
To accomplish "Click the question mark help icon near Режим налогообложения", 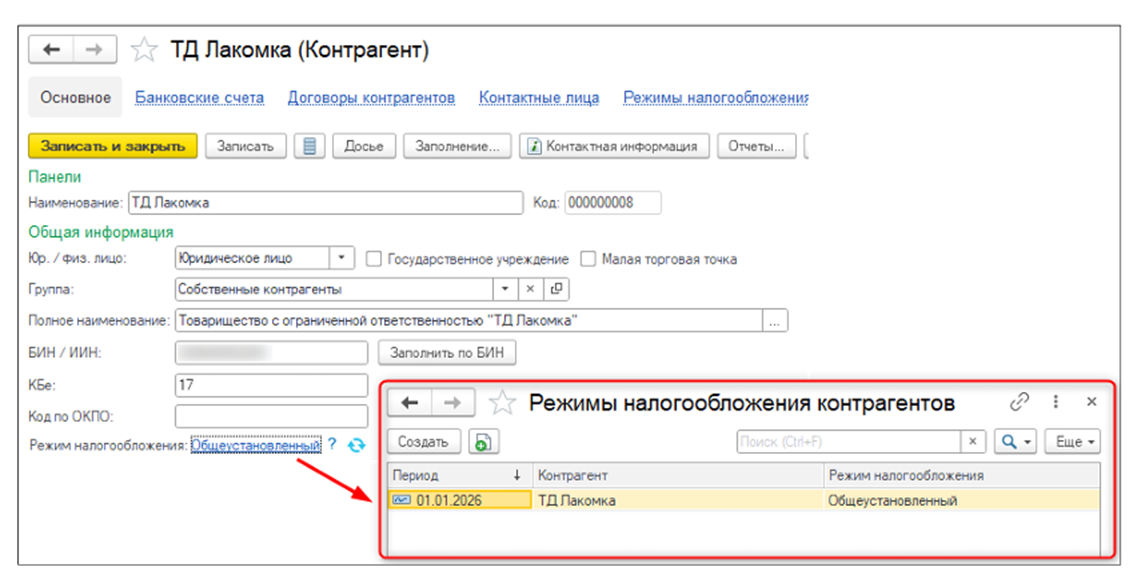I will click(x=332, y=444).
